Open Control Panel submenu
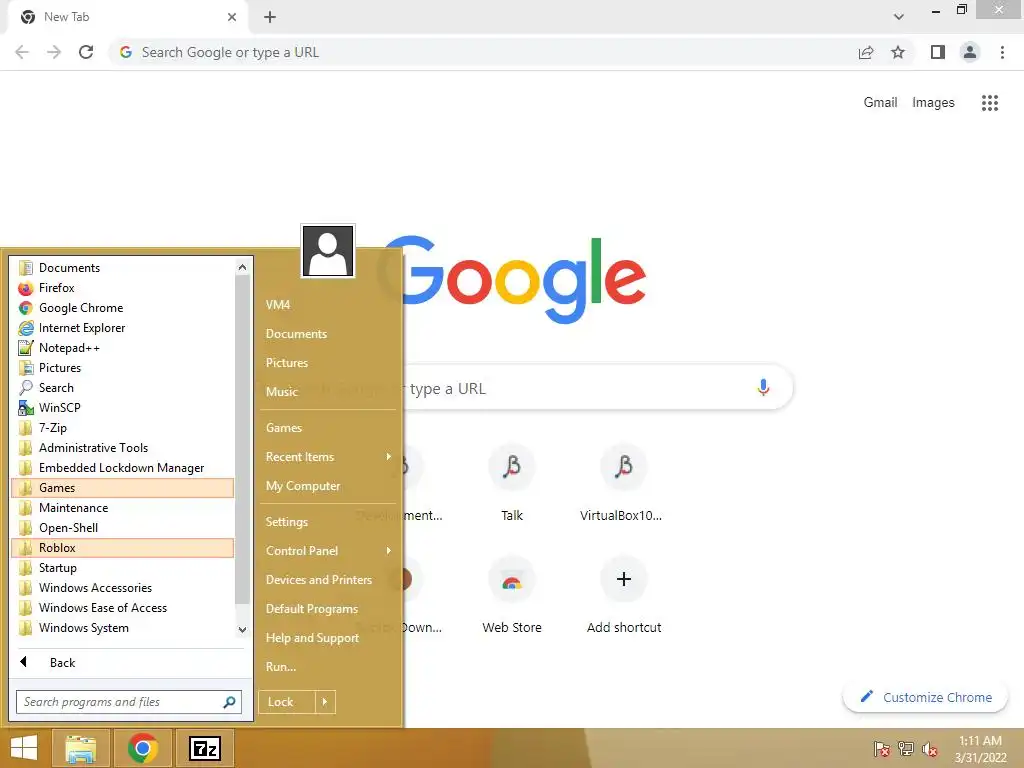 click(x=328, y=551)
